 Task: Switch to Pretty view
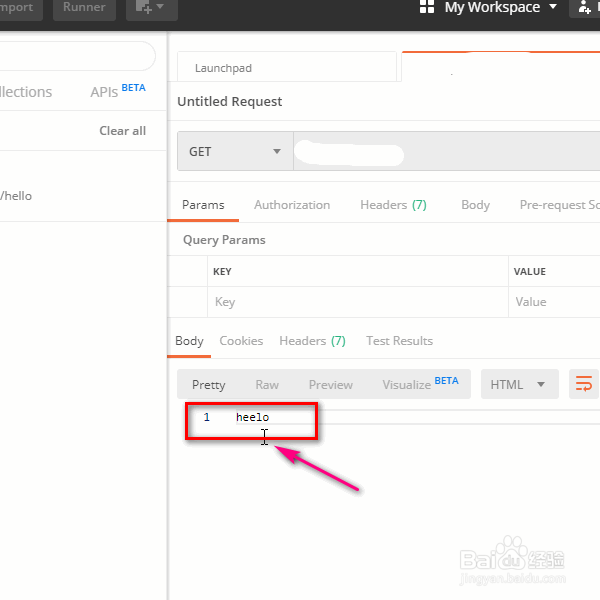[x=209, y=385]
